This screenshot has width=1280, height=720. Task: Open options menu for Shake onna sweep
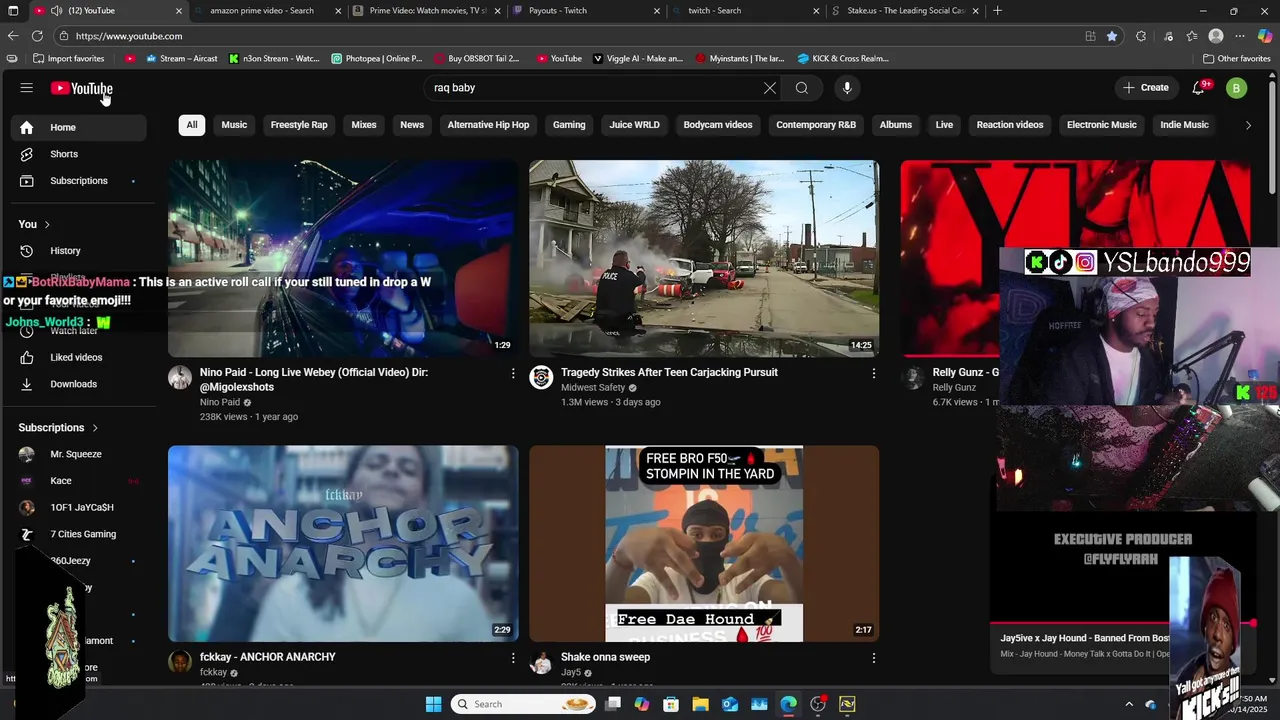click(874, 658)
